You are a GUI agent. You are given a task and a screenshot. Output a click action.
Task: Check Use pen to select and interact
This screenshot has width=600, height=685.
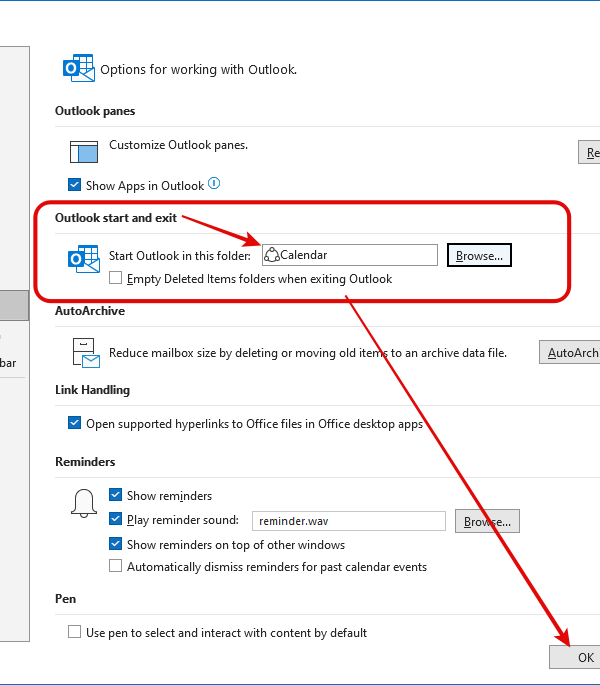[74, 632]
